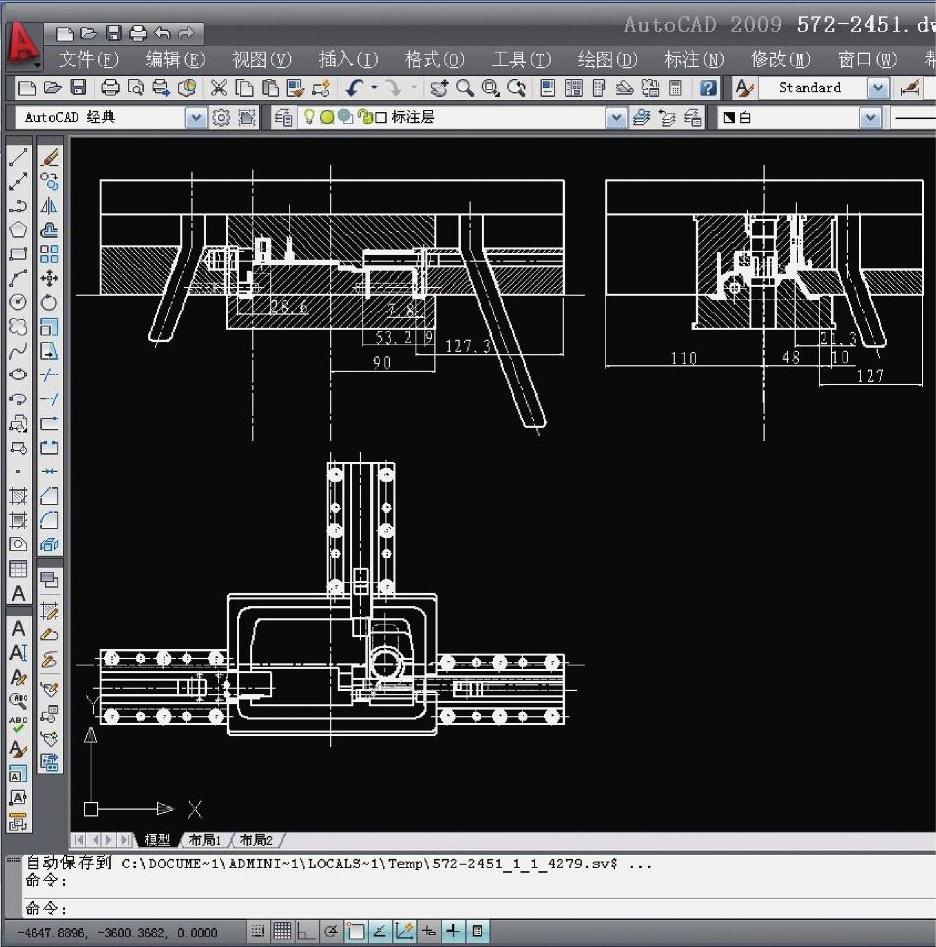
Task: Open the Help question mark icon
Action: [x=708, y=88]
